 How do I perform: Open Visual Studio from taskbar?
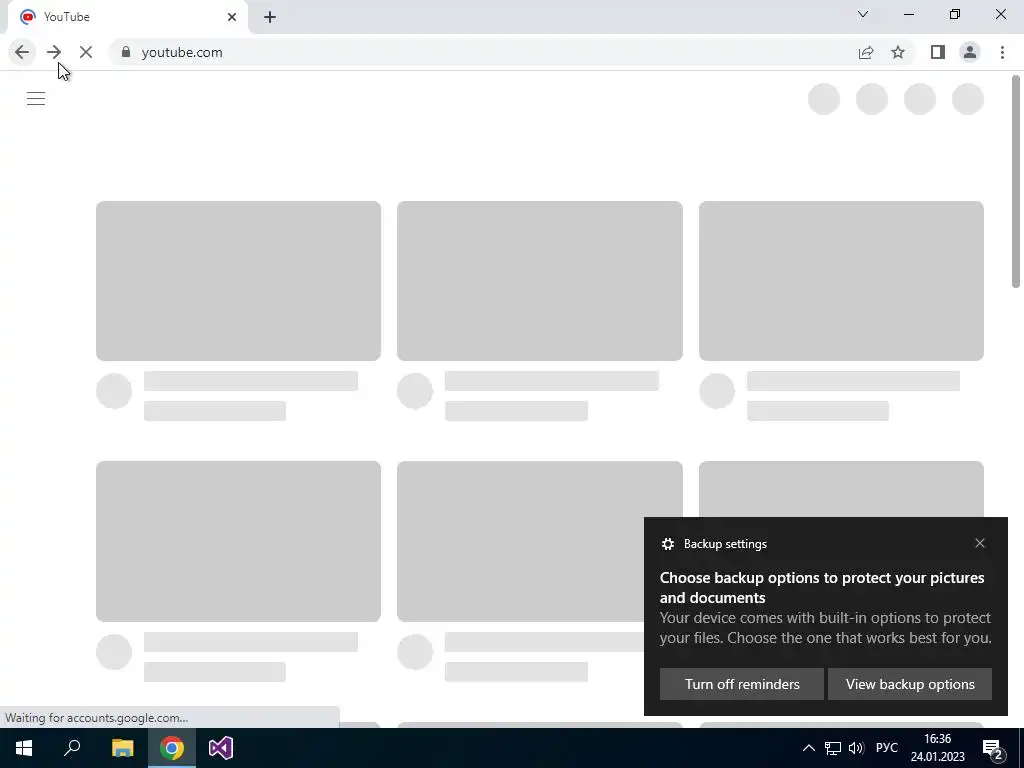pos(221,748)
